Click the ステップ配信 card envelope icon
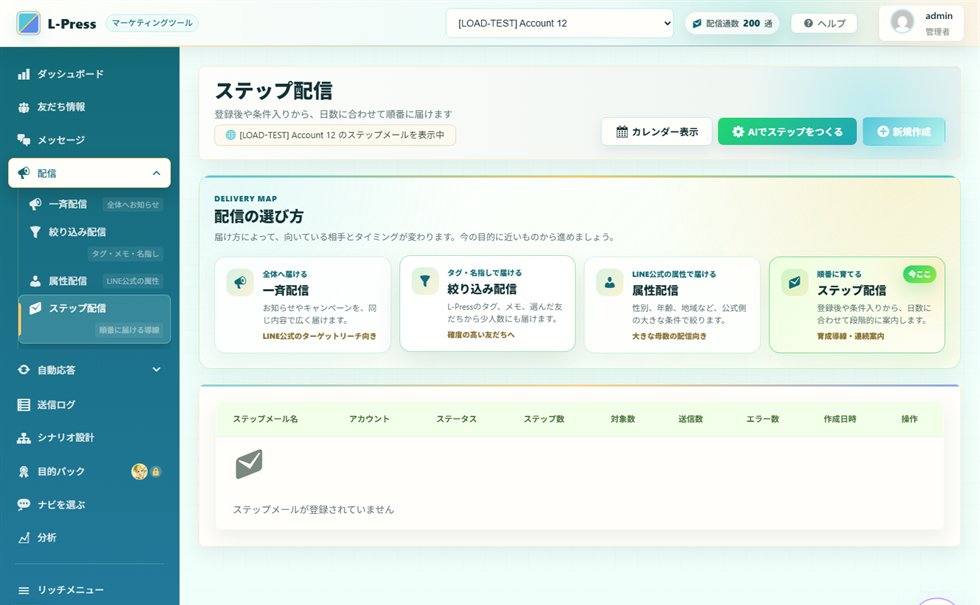This screenshot has height=605, width=980. (x=794, y=282)
